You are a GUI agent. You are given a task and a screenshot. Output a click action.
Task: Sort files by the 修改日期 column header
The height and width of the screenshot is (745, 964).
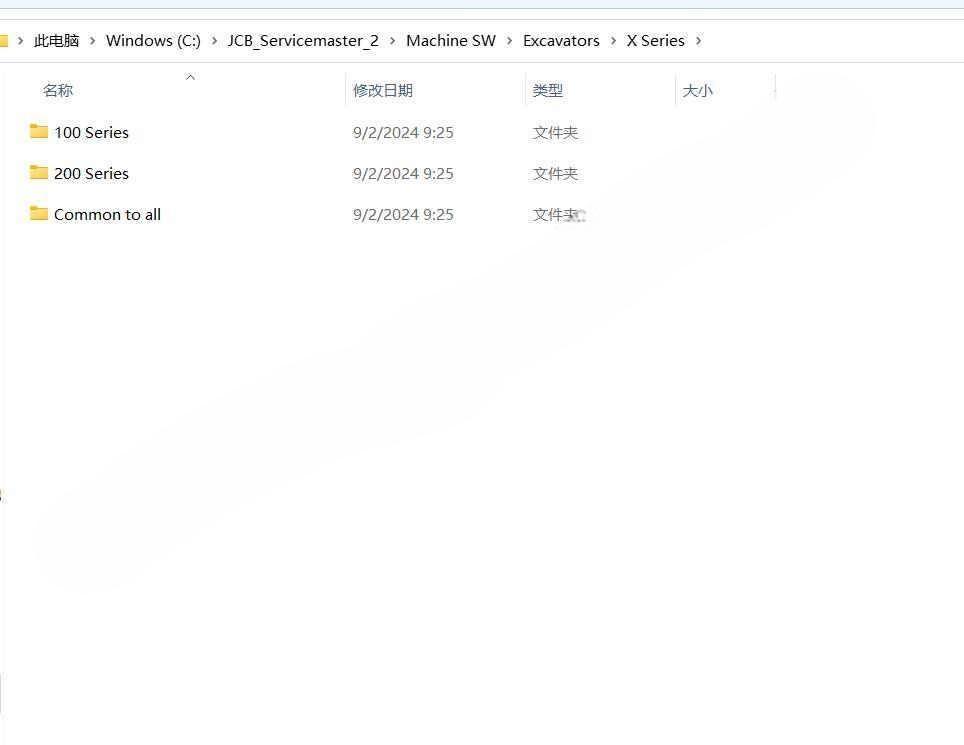pyautogui.click(x=383, y=90)
